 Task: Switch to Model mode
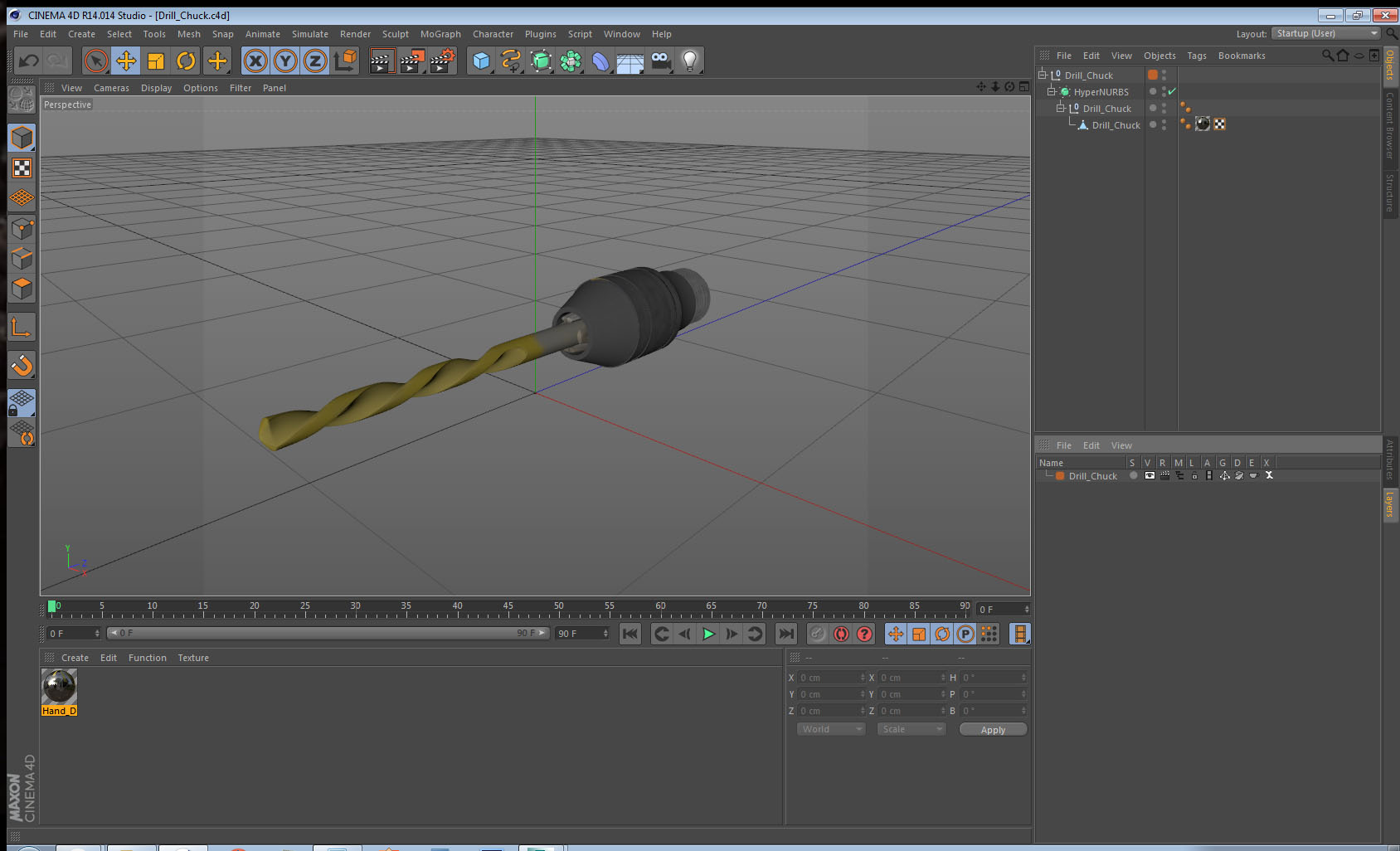(22, 138)
